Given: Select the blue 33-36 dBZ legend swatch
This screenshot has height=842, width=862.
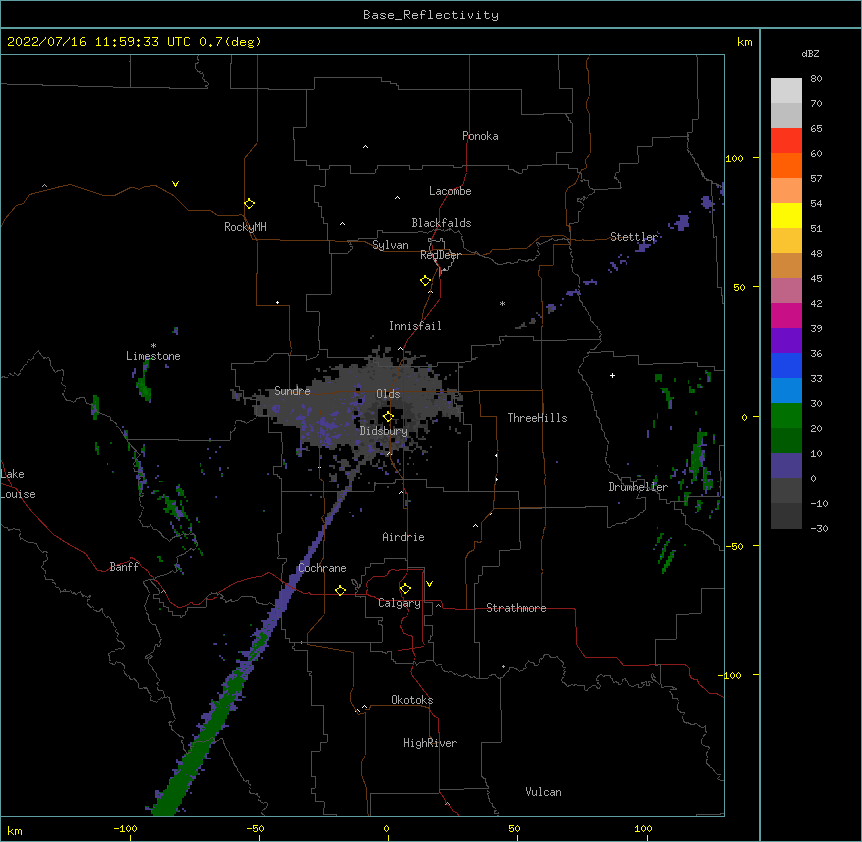Looking at the screenshot, I should point(786,365).
